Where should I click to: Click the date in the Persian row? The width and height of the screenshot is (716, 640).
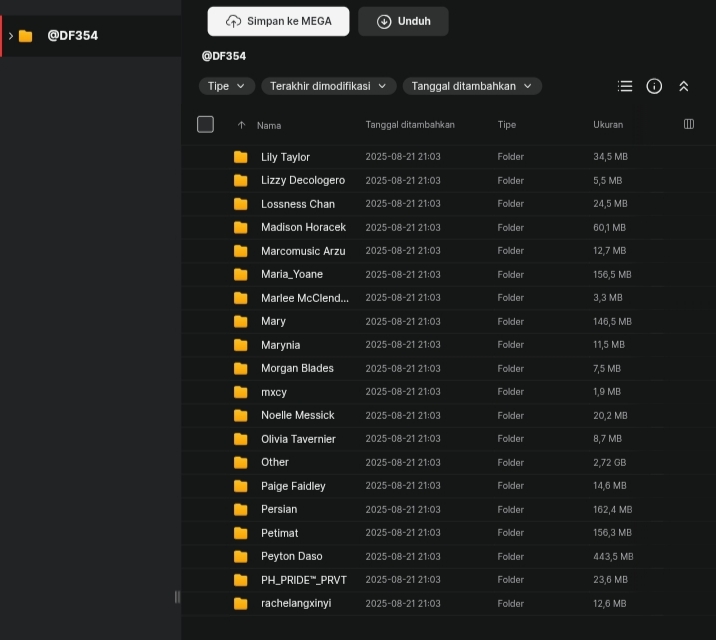pos(403,509)
